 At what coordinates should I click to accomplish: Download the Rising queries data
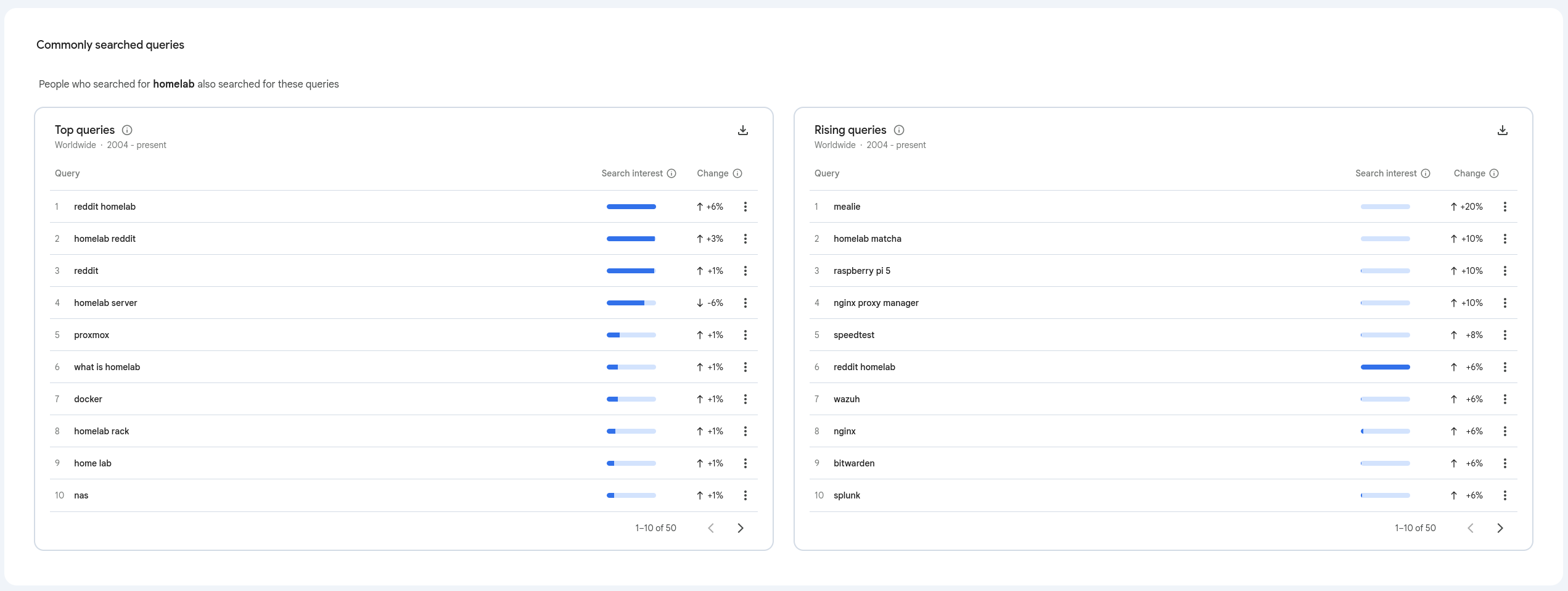(1502, 130)
